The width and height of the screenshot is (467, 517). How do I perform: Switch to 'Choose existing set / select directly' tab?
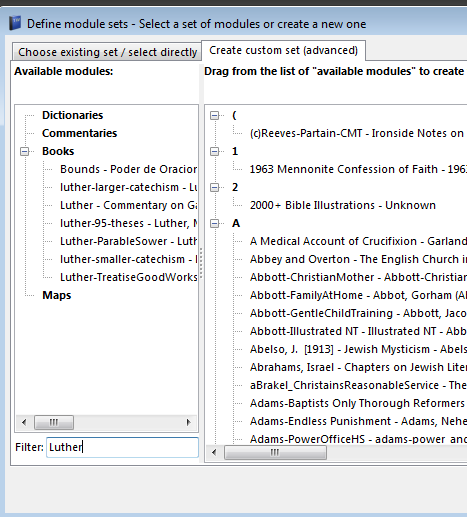(107, 52)
